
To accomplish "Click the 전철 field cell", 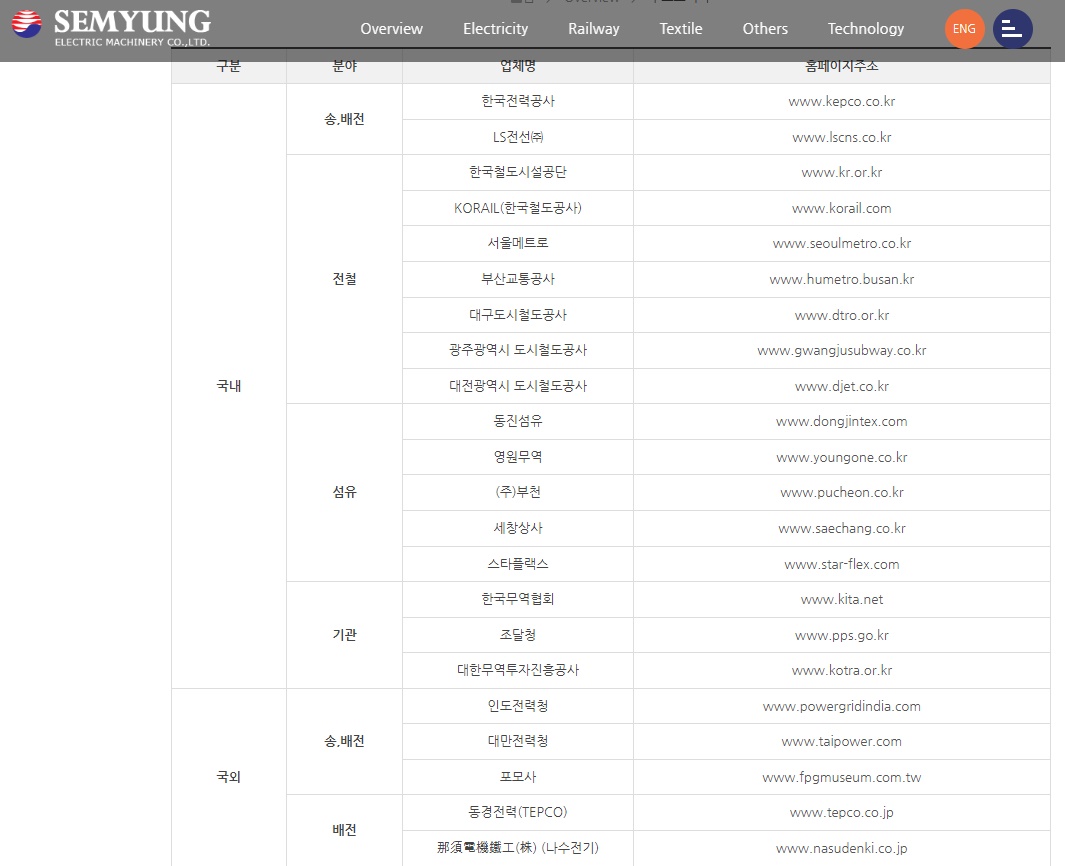I will (344, 279).
